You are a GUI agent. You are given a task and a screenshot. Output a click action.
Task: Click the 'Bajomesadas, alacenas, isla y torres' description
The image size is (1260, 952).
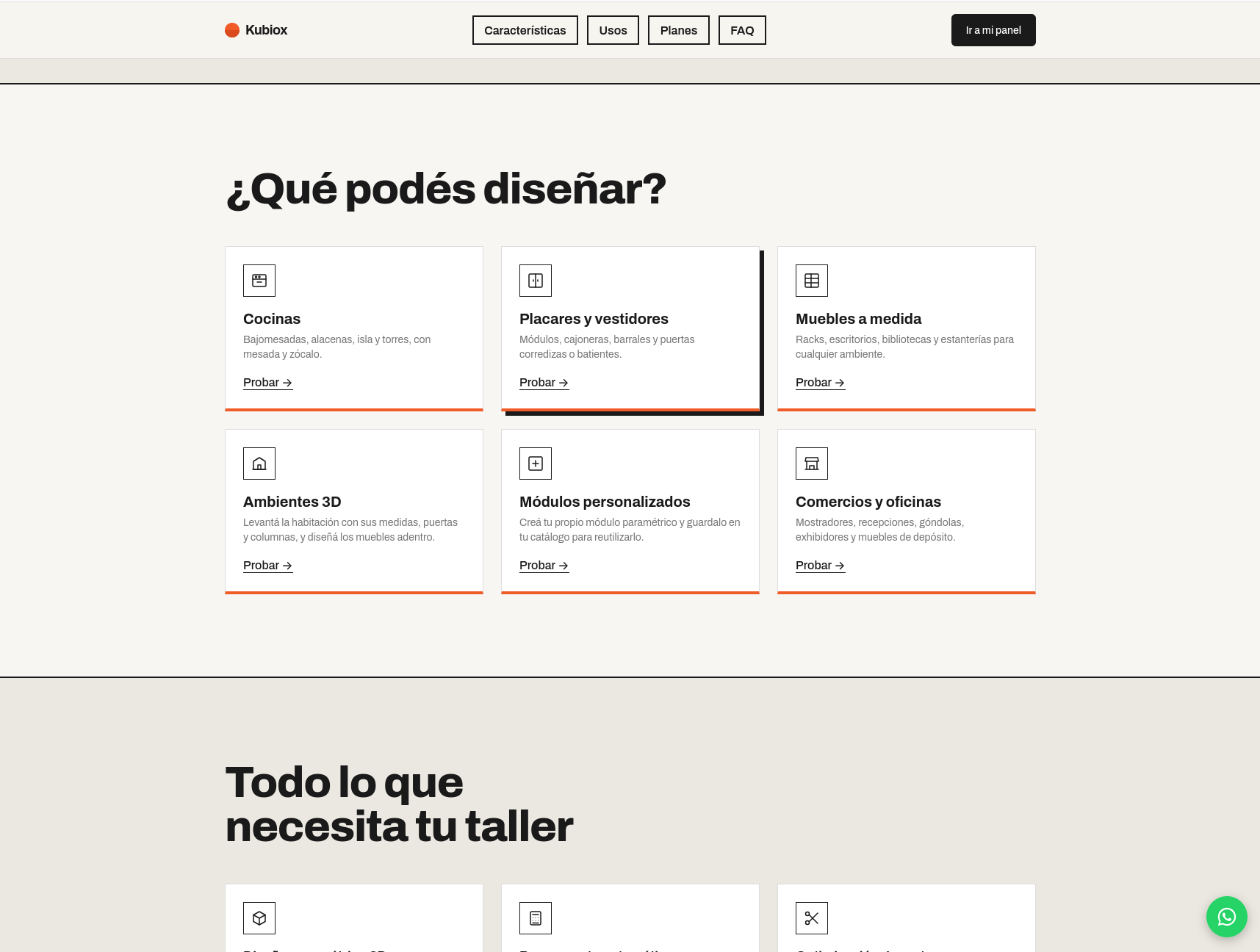pos(336,347)
